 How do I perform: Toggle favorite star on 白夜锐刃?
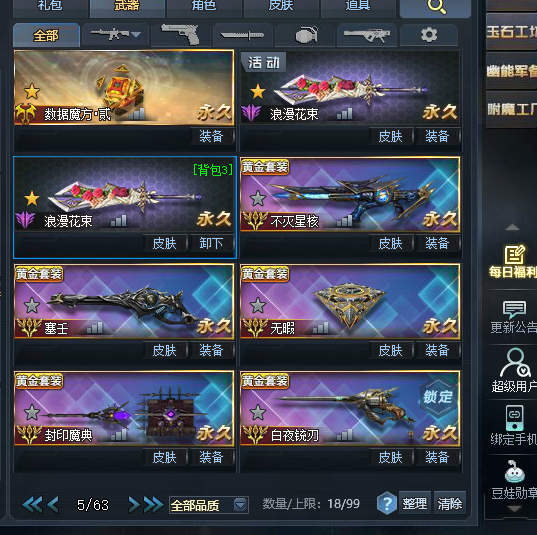pyautogui.click(x=258, y=412)
